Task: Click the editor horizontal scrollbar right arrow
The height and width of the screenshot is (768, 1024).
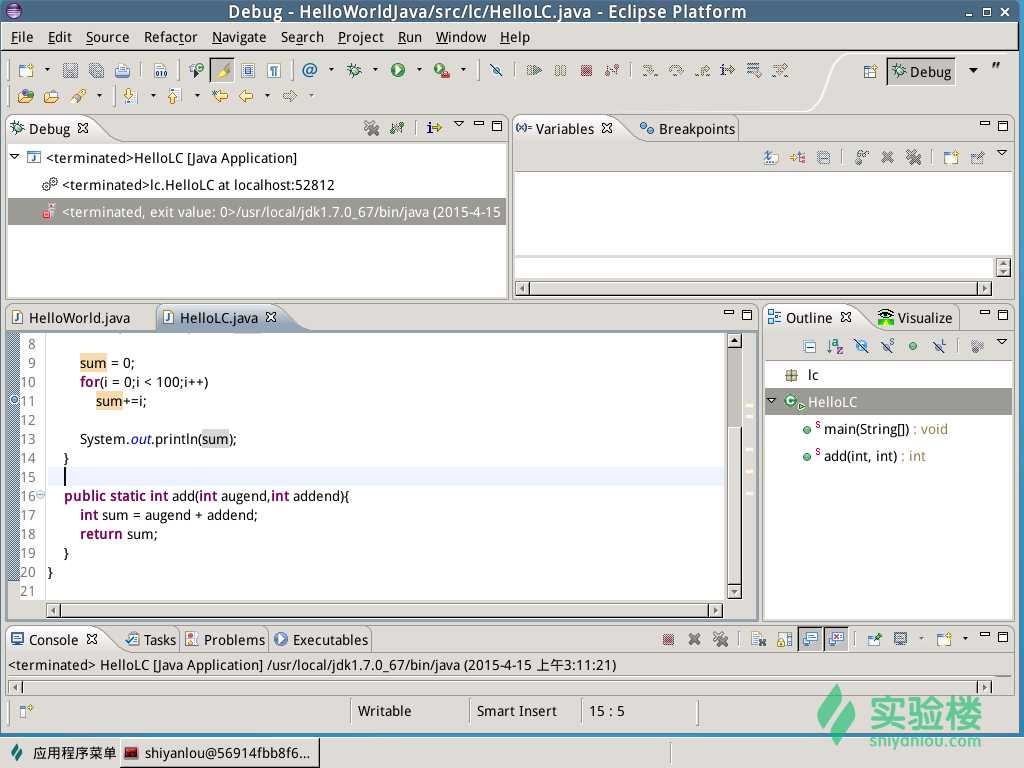Action: [716, 610]
